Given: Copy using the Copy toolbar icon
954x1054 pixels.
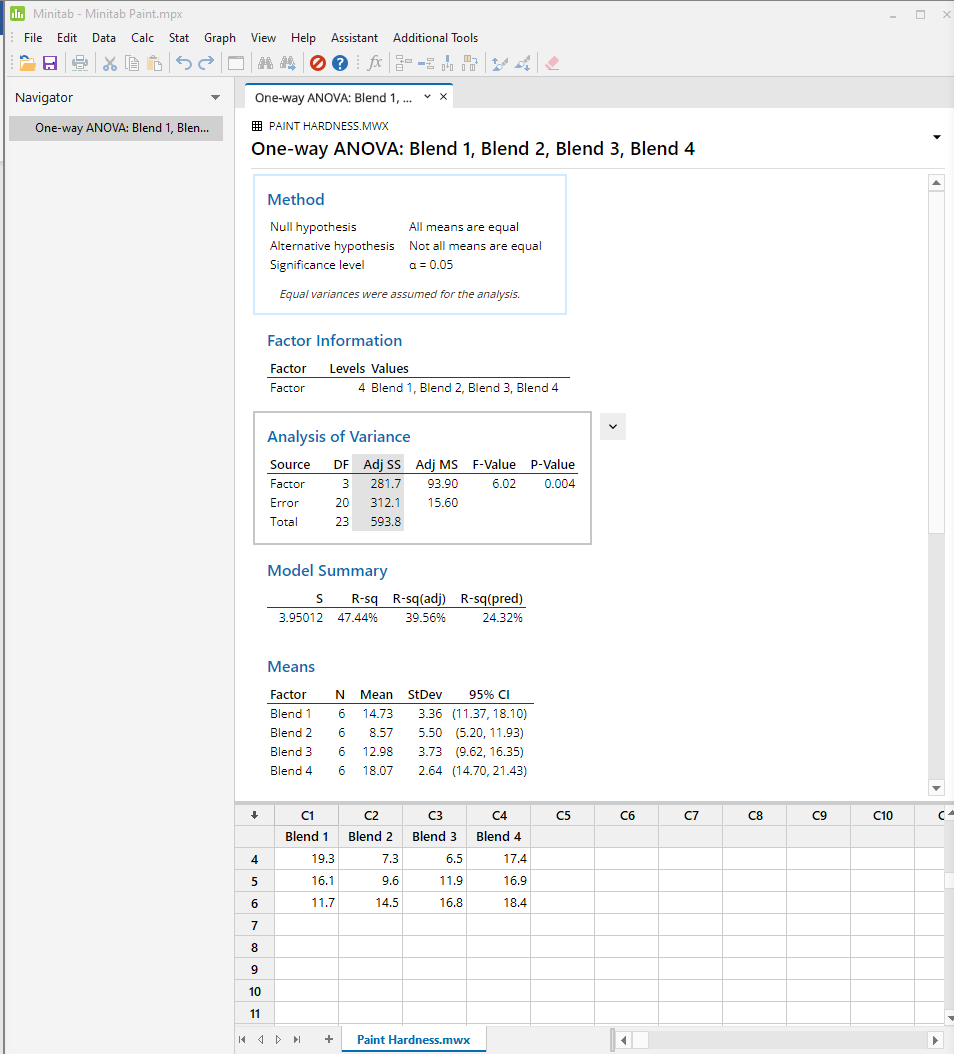Looking at the screenshot, I should (133, 63).
